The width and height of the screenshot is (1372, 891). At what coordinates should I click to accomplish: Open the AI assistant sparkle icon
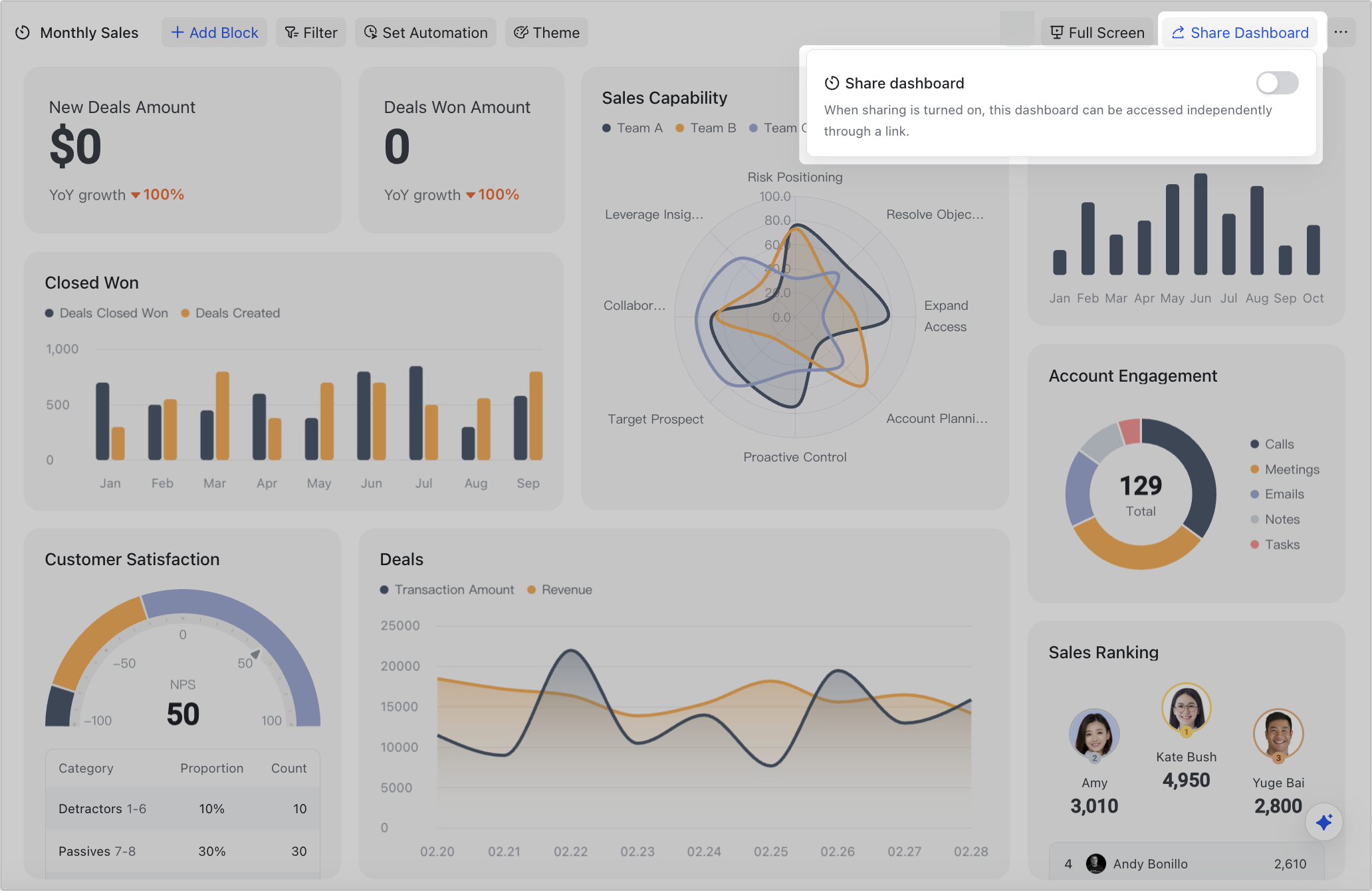pyautogui.click(x=1324, y=822)
